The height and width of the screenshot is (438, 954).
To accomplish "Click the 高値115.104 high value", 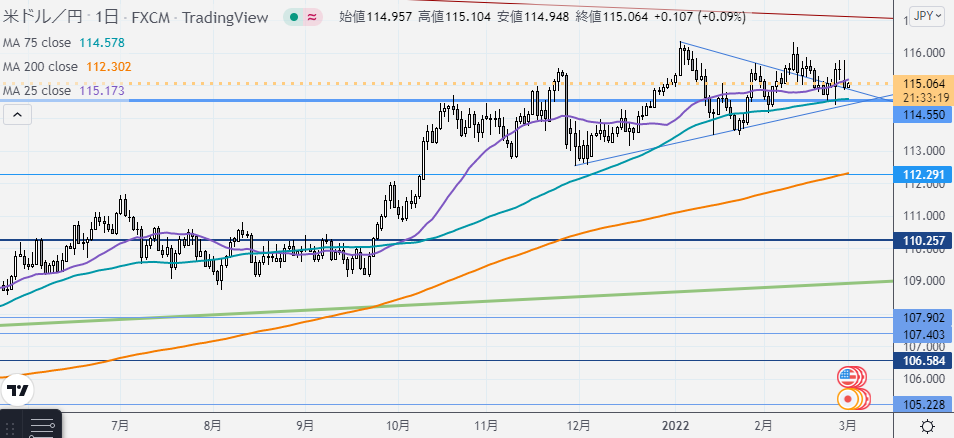I will pos(454,18).
